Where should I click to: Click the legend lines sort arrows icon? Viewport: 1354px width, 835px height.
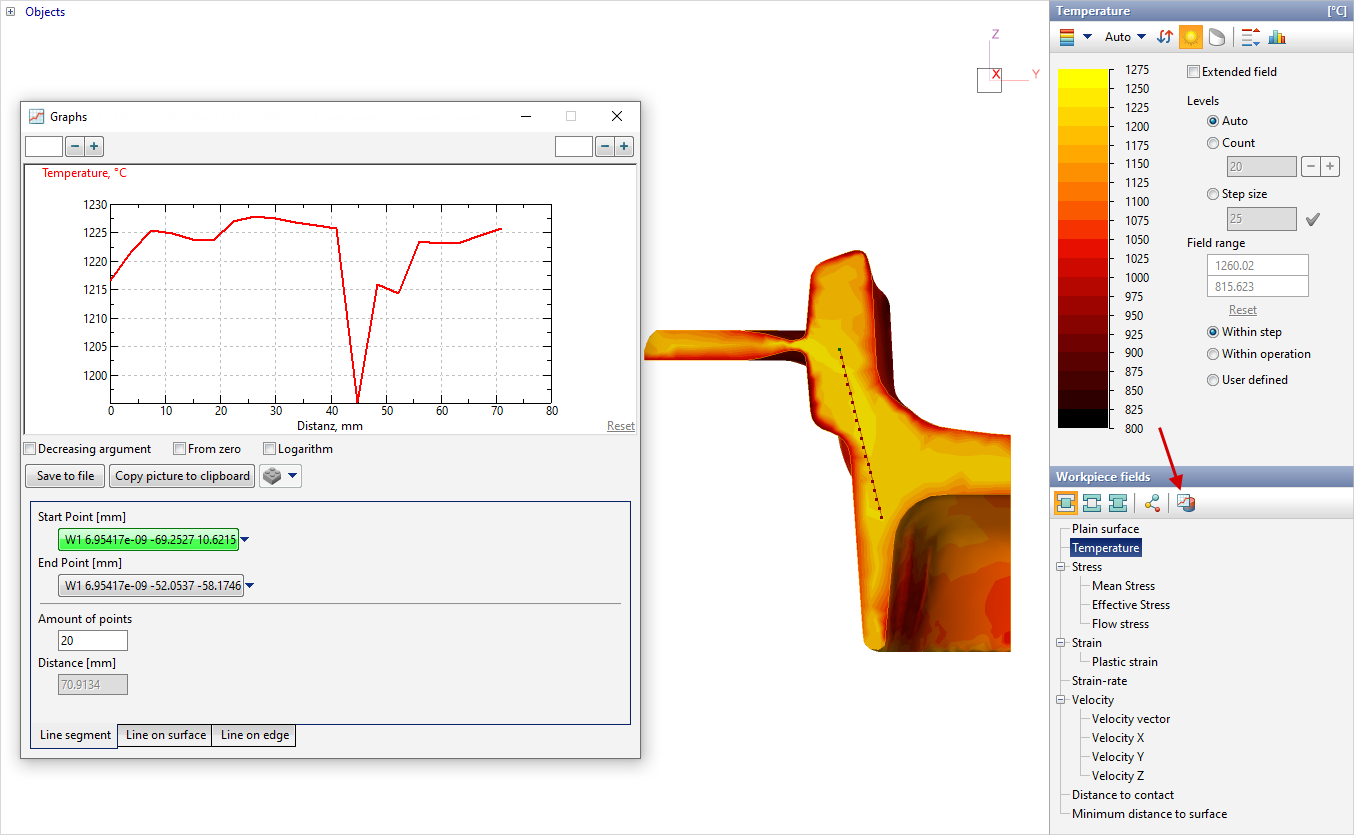pos(1250,37)
